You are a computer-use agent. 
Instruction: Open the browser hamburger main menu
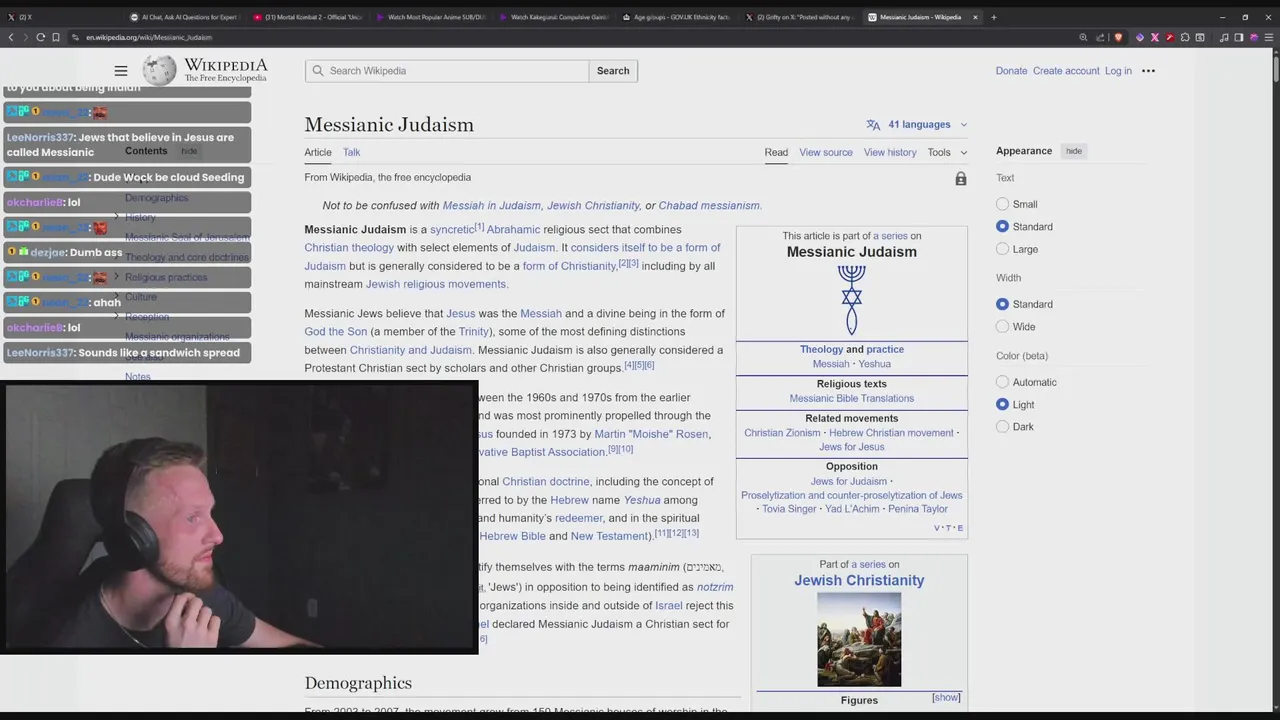tap(1268, 37)
